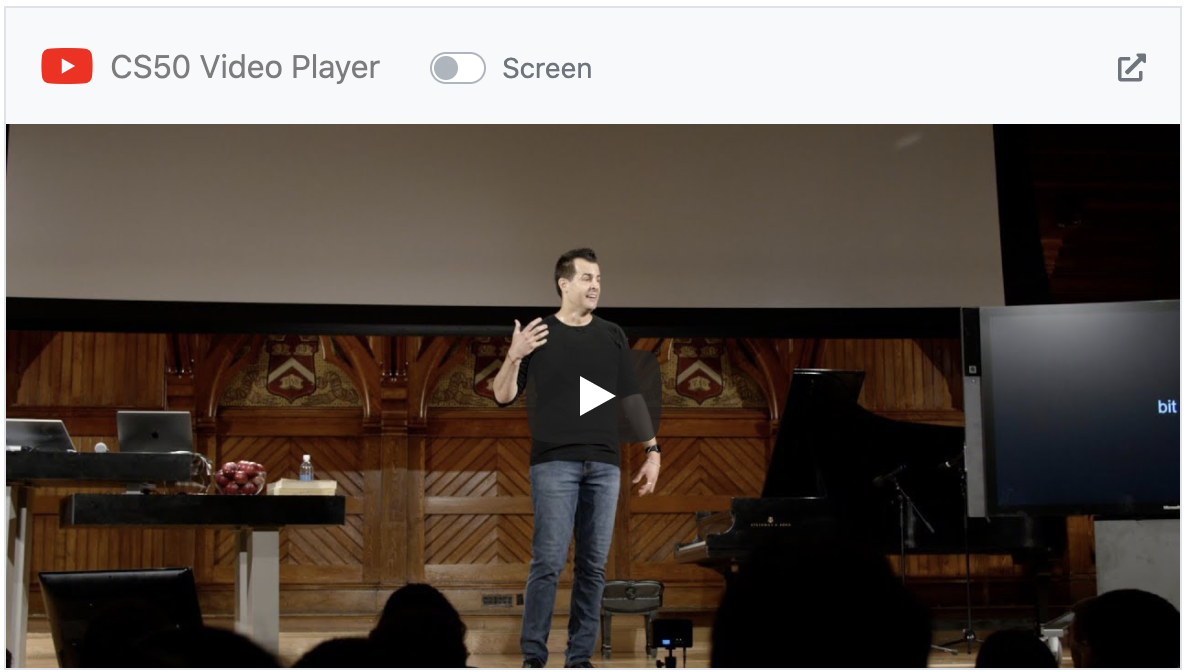This screenshot has width=1184, height=672.
Task: Click the grand piano in the video
Action: pos(831,467)
